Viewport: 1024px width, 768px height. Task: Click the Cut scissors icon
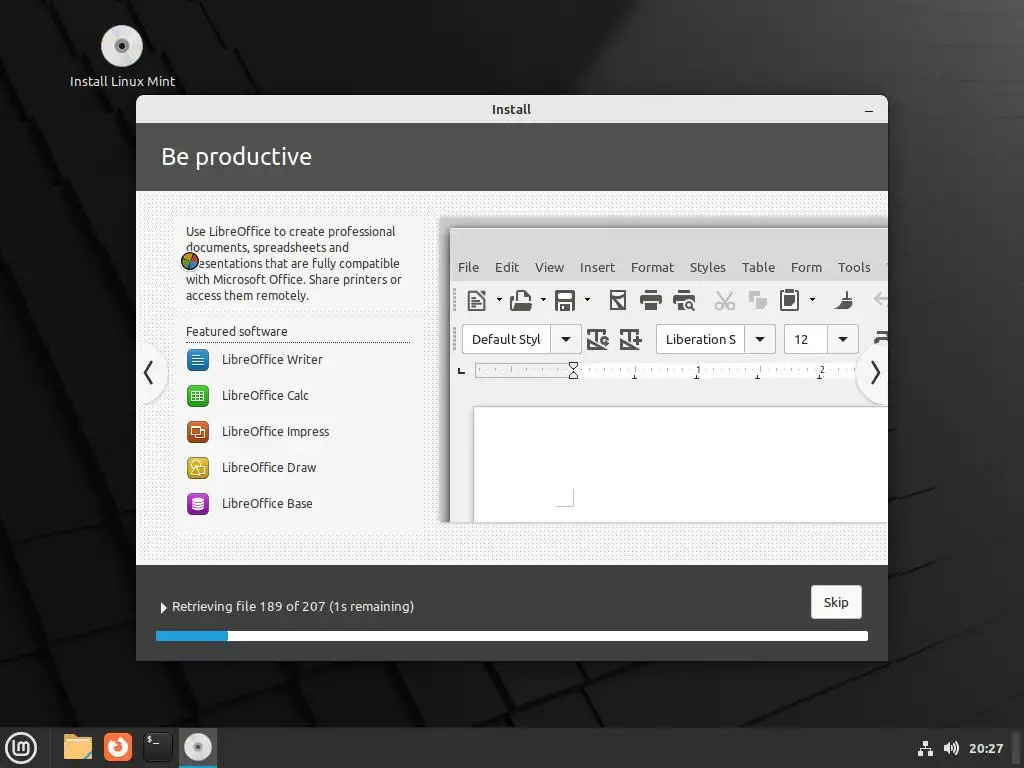(x=724, y=300)
